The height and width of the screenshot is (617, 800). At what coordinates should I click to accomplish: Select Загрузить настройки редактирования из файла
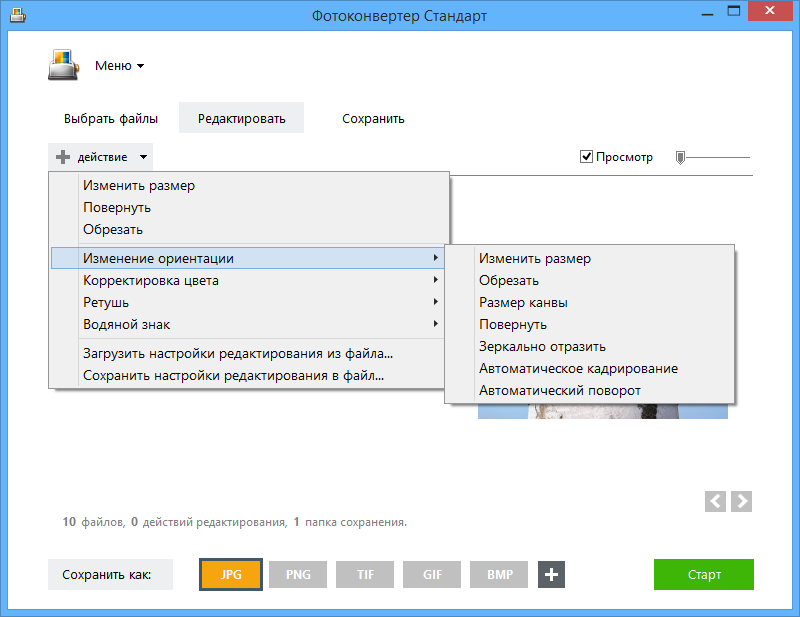248,353
